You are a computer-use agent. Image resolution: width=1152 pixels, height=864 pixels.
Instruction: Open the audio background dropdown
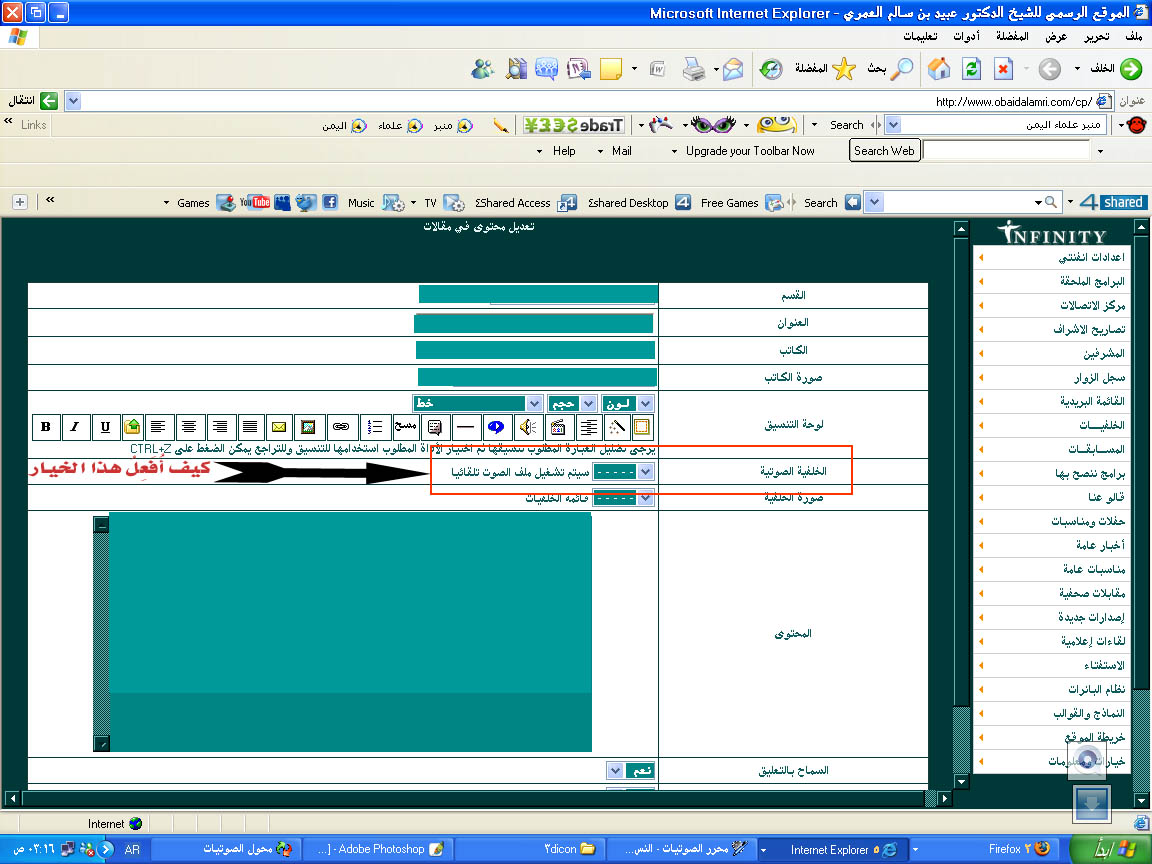coord(645,472)
